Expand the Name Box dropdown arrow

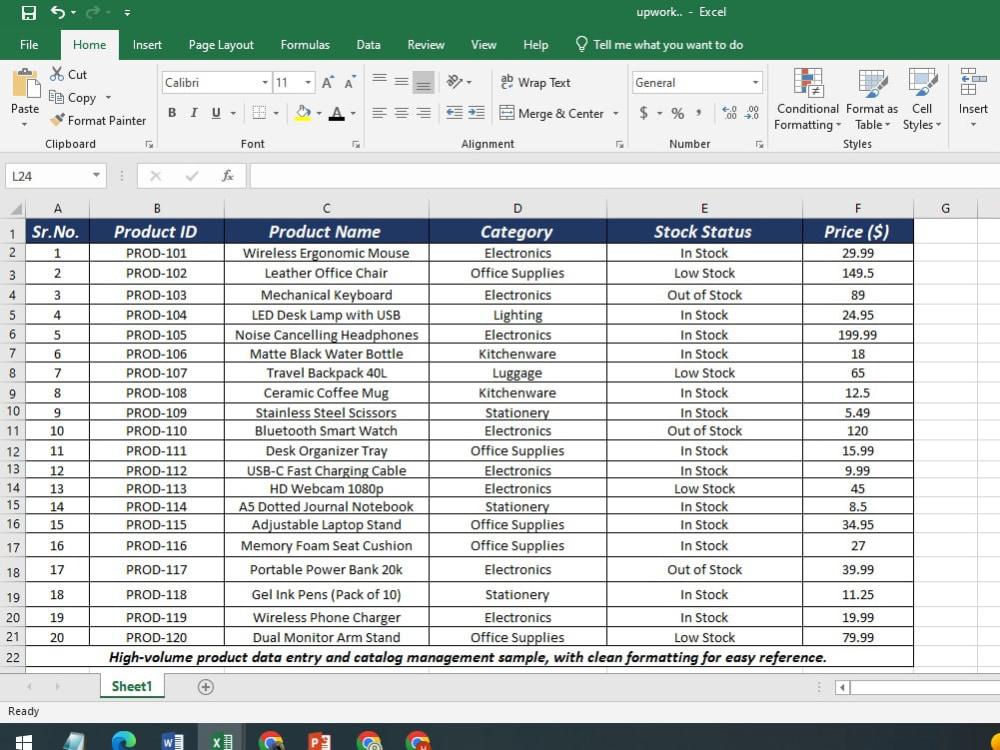click(x=96, y=175)
